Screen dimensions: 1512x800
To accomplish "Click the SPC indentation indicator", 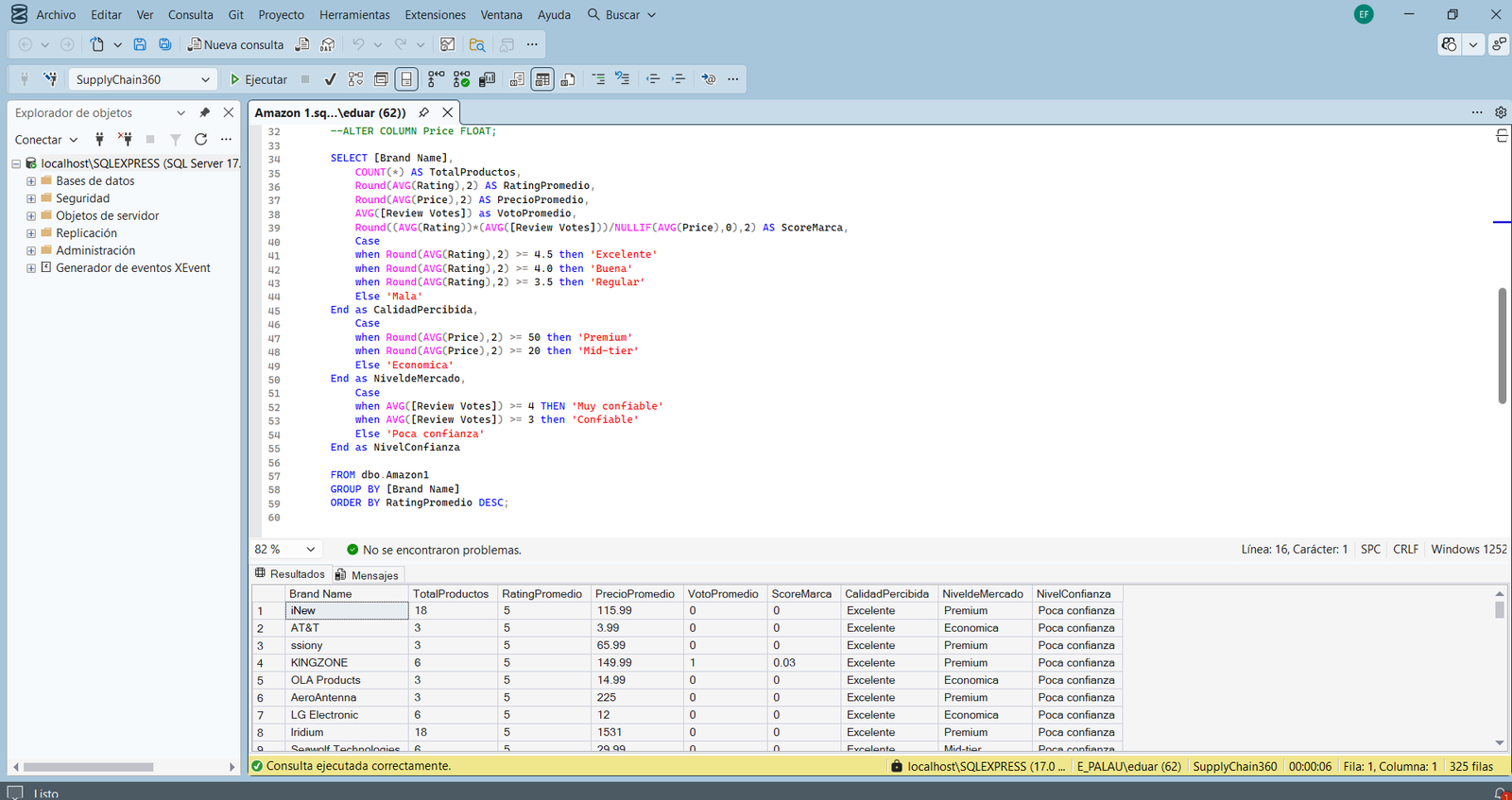I will click(x=1370, y=549).
